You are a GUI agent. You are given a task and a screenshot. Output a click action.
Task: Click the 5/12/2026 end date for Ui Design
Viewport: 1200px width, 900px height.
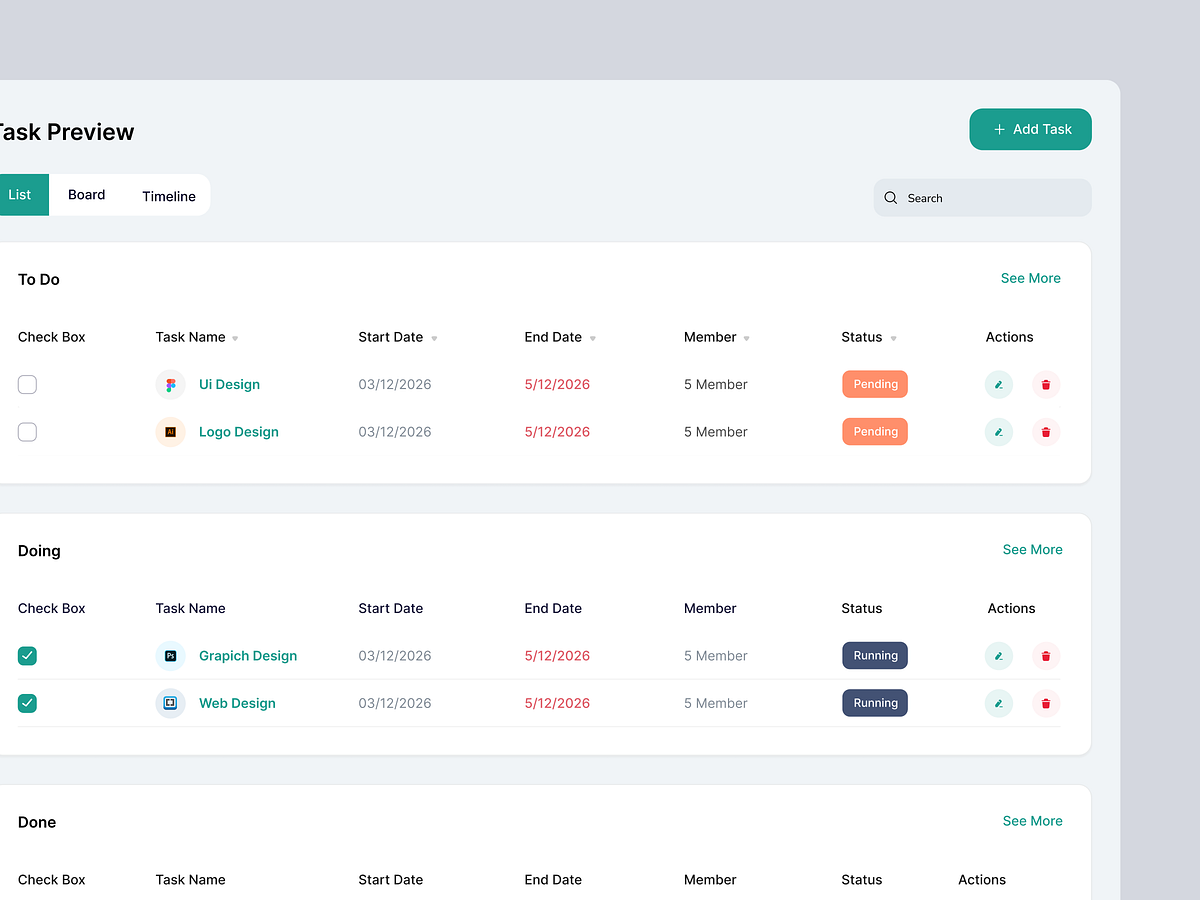(557, 384)
